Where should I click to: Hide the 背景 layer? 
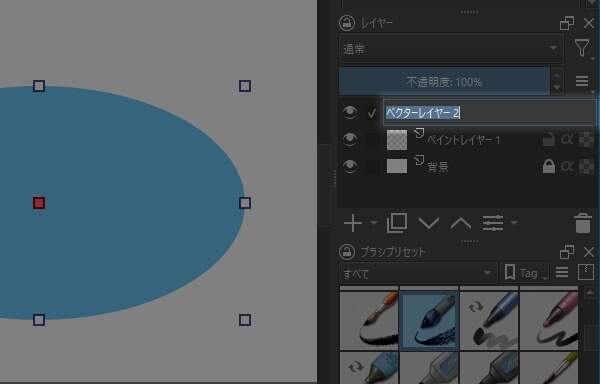(x=350, y=166)
